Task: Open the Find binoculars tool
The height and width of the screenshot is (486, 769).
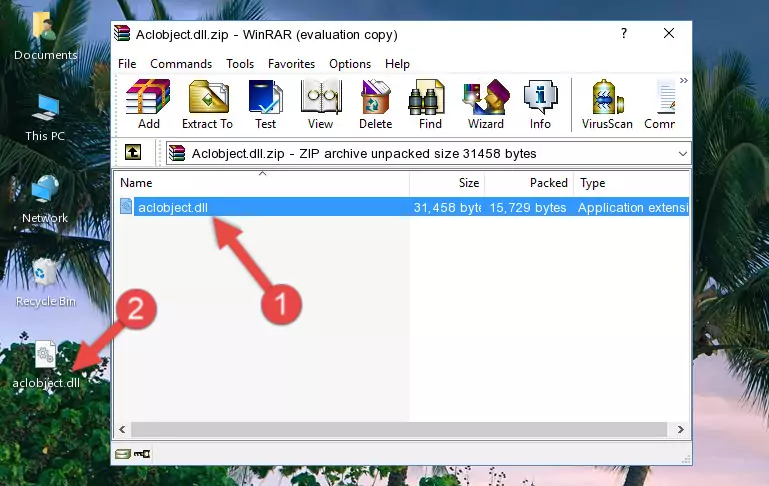Action: point(431,104)
